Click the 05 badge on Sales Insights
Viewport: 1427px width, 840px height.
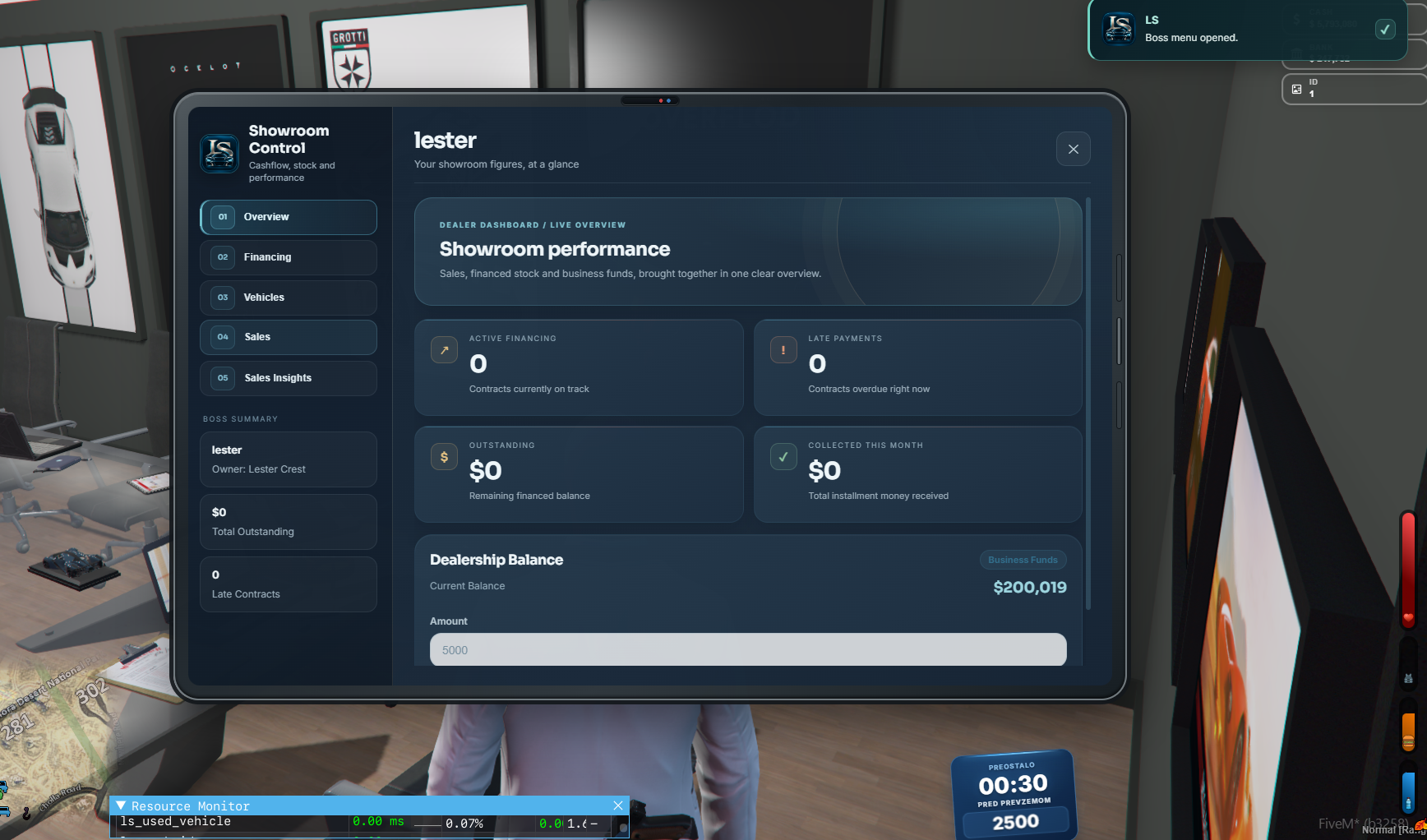coord(223,378)
